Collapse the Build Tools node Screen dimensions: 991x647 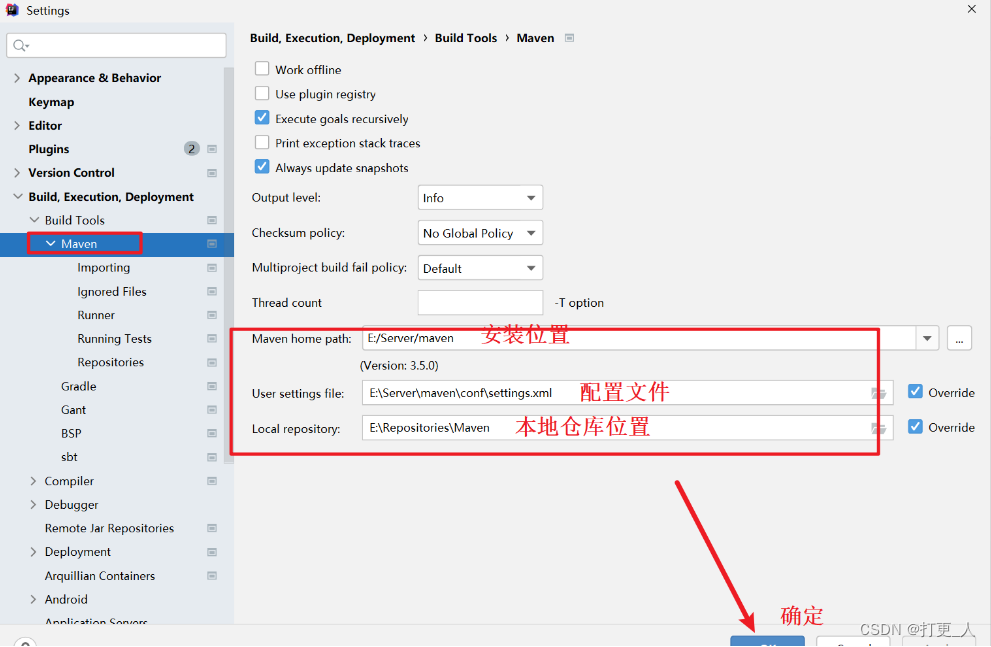point(34,221)
